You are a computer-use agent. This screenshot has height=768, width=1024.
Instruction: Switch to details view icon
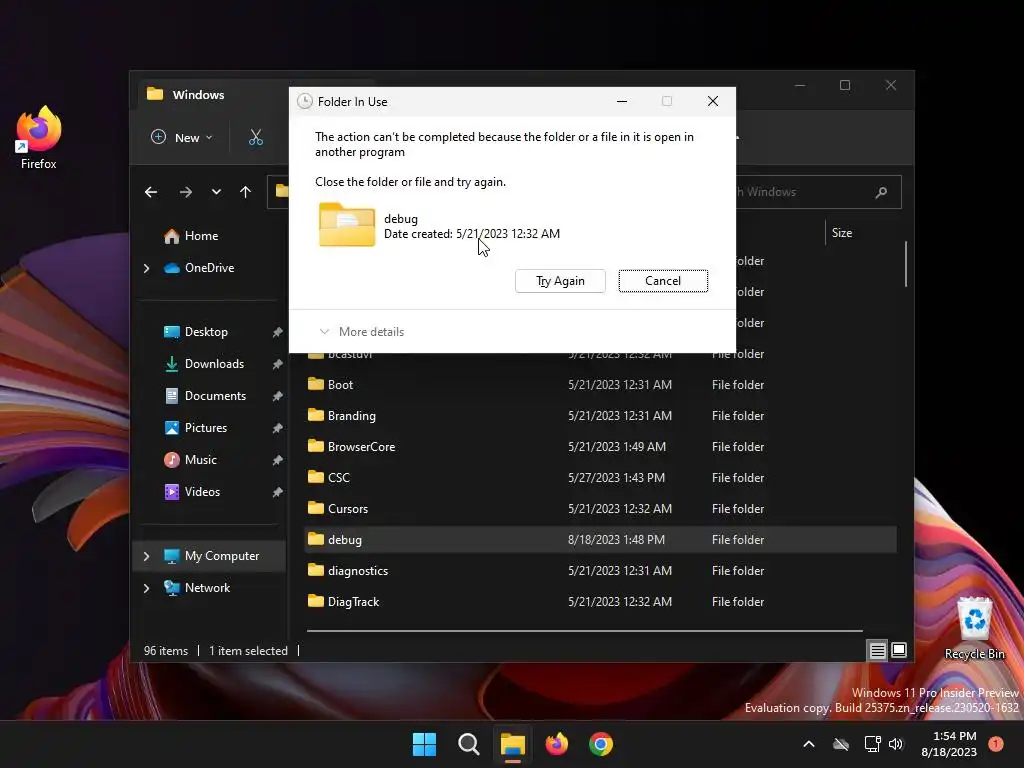tap(877, 650)
